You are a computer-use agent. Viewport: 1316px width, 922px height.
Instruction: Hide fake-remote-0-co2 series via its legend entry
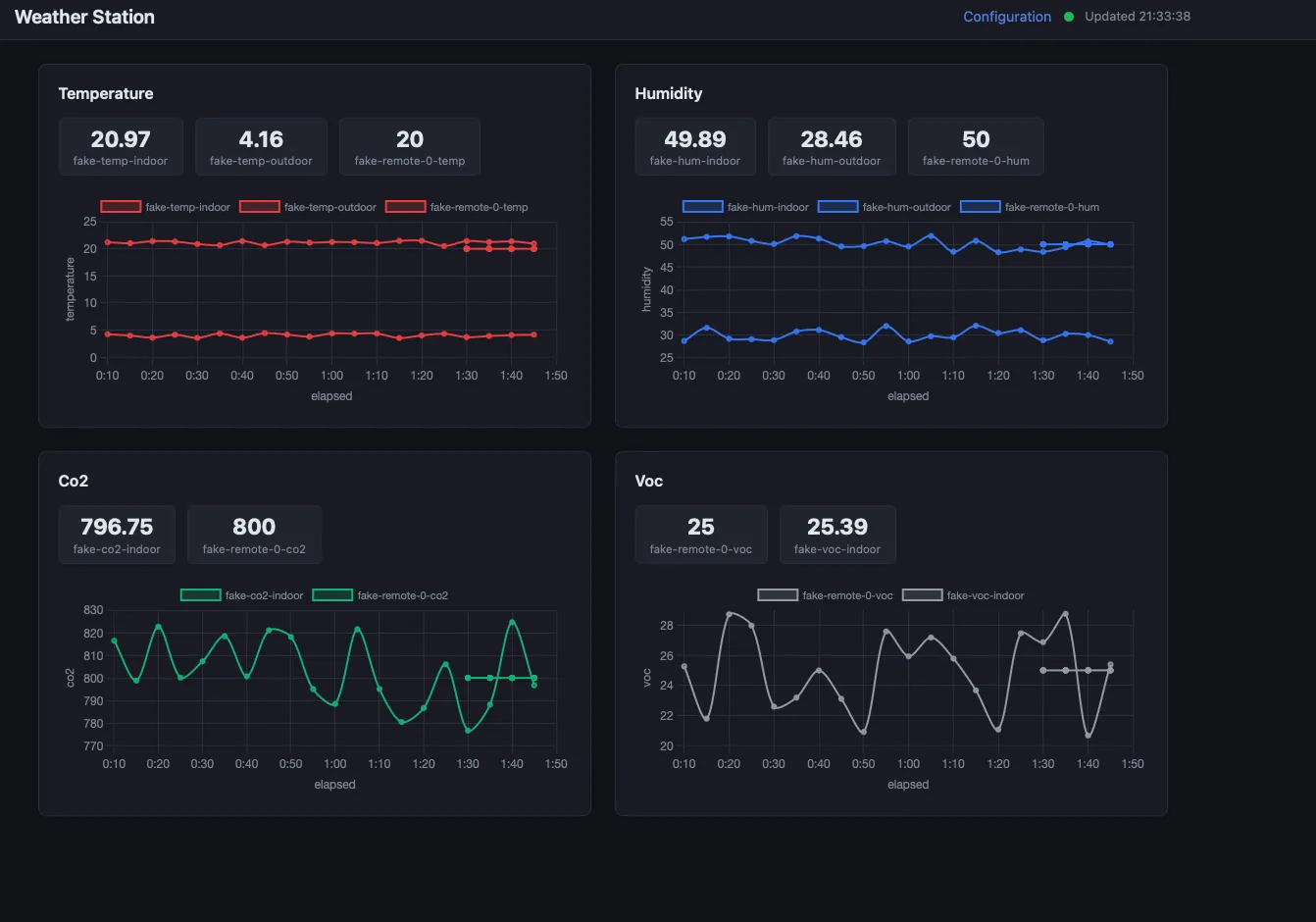click(380, 595)
